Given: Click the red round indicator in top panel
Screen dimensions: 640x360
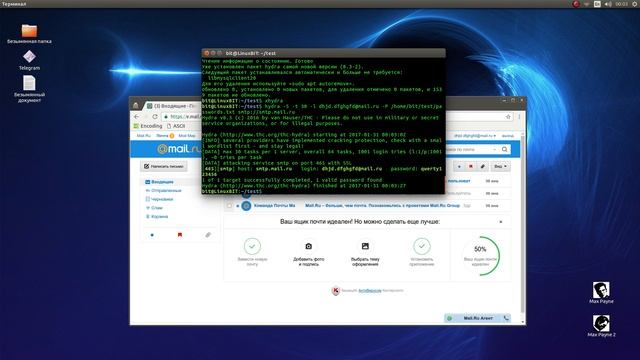Looking at the screenshot, I should 576,4.
